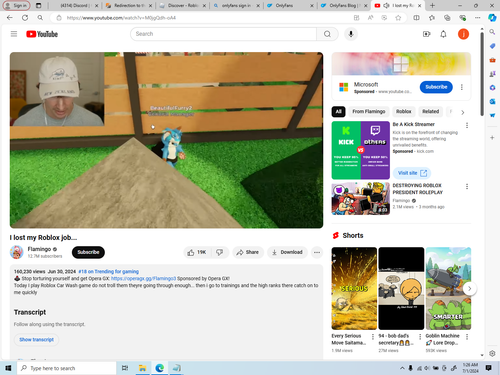Click Show transcript button
This screenshot has height=375, width=500.
(36, 340)
